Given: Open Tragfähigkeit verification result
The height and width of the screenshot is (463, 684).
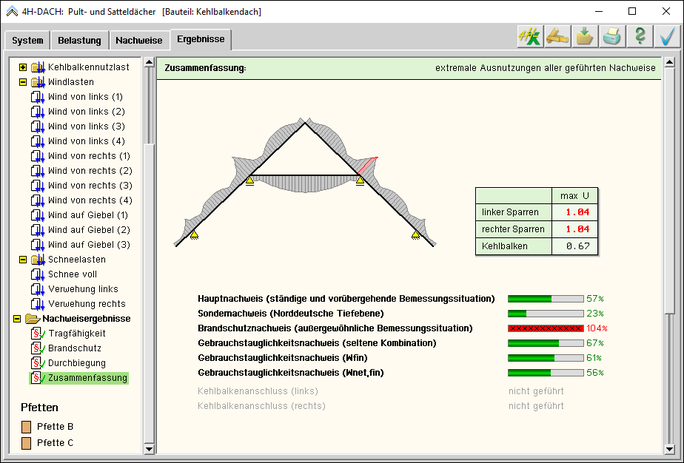Looking at the screenshot, I should (76, 333).
